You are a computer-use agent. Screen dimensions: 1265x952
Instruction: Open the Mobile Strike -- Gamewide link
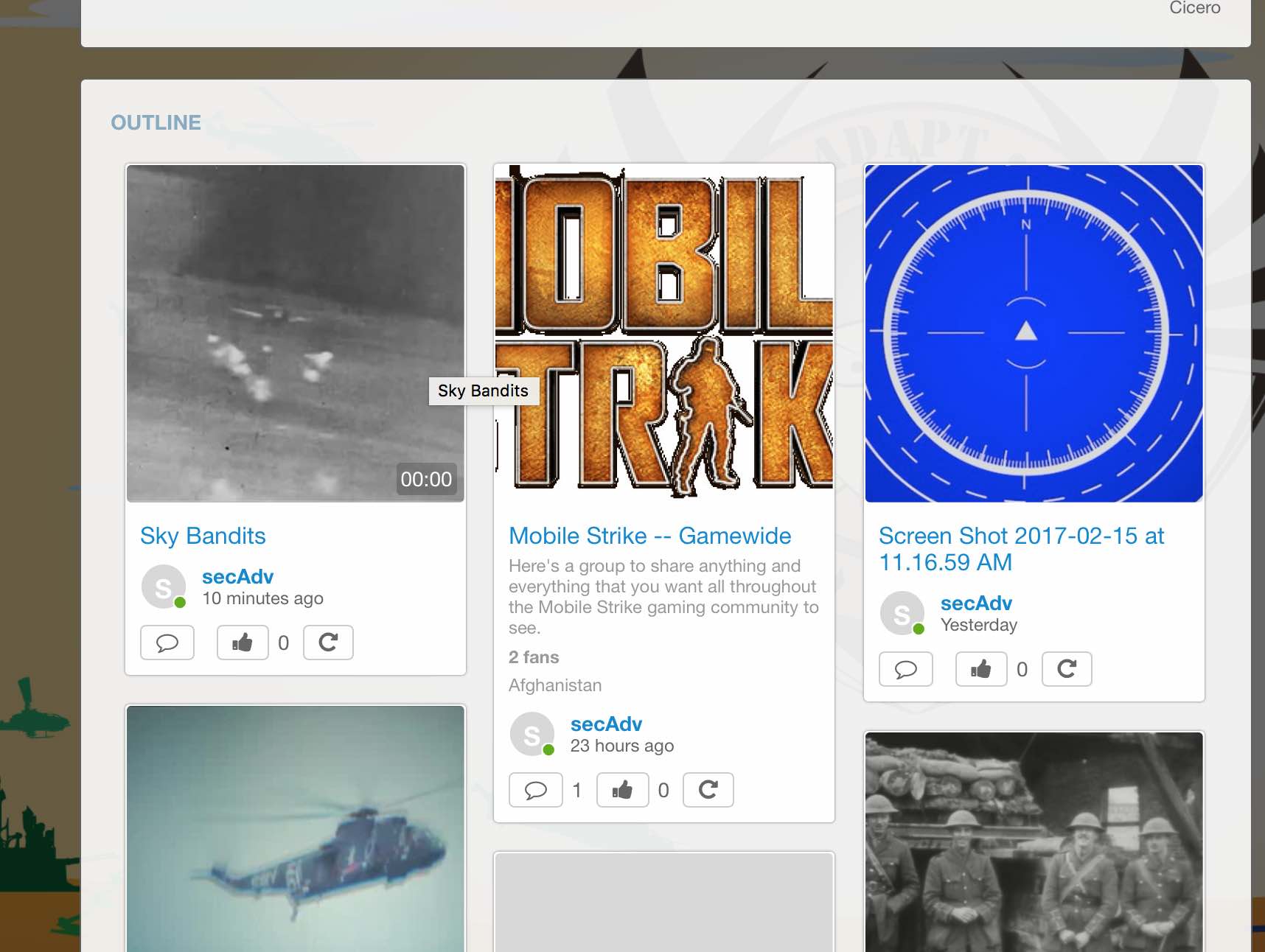[x=649, y=536]
